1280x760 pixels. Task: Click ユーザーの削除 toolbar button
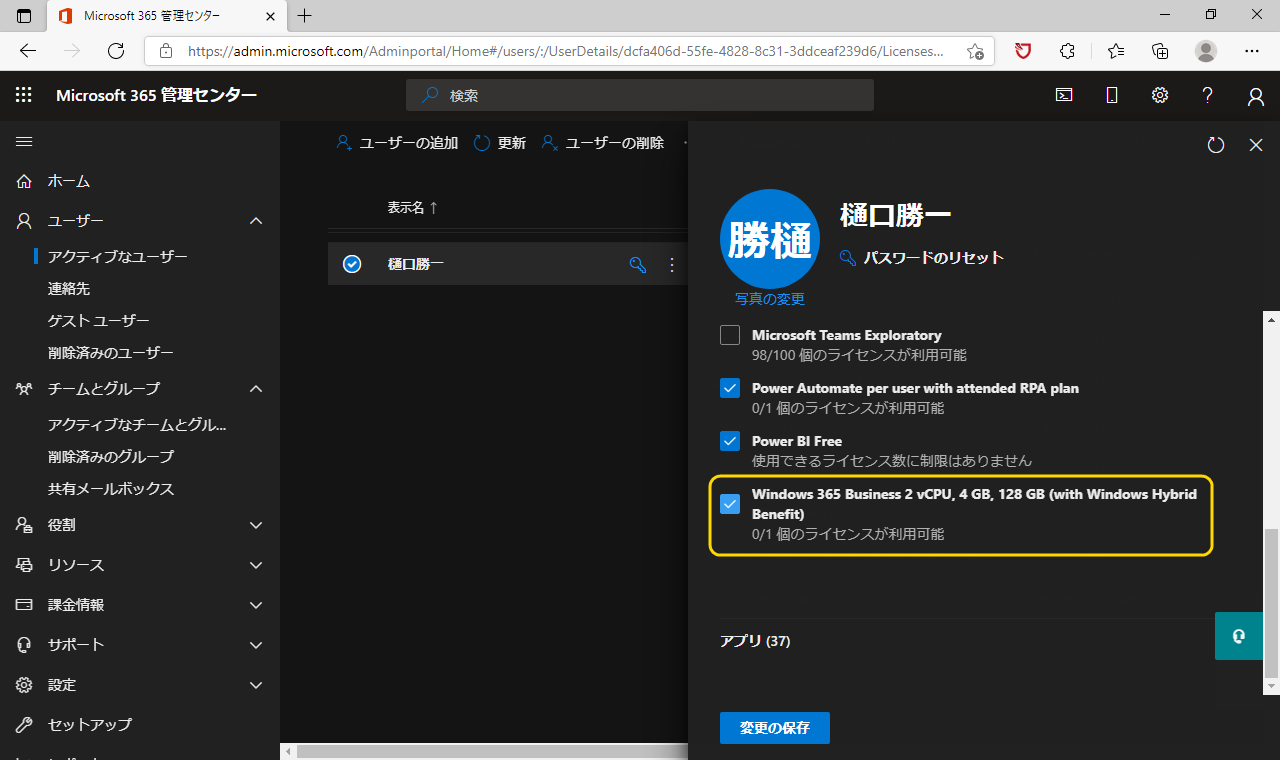coord(603,143)
